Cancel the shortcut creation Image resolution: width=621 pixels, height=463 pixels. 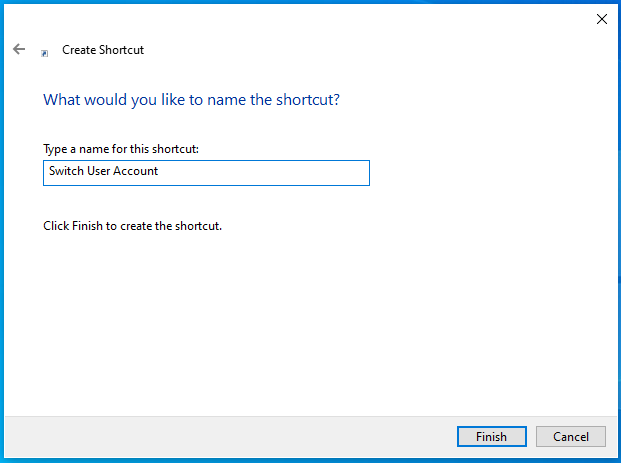pyautogui.click(x=571, y=436)
